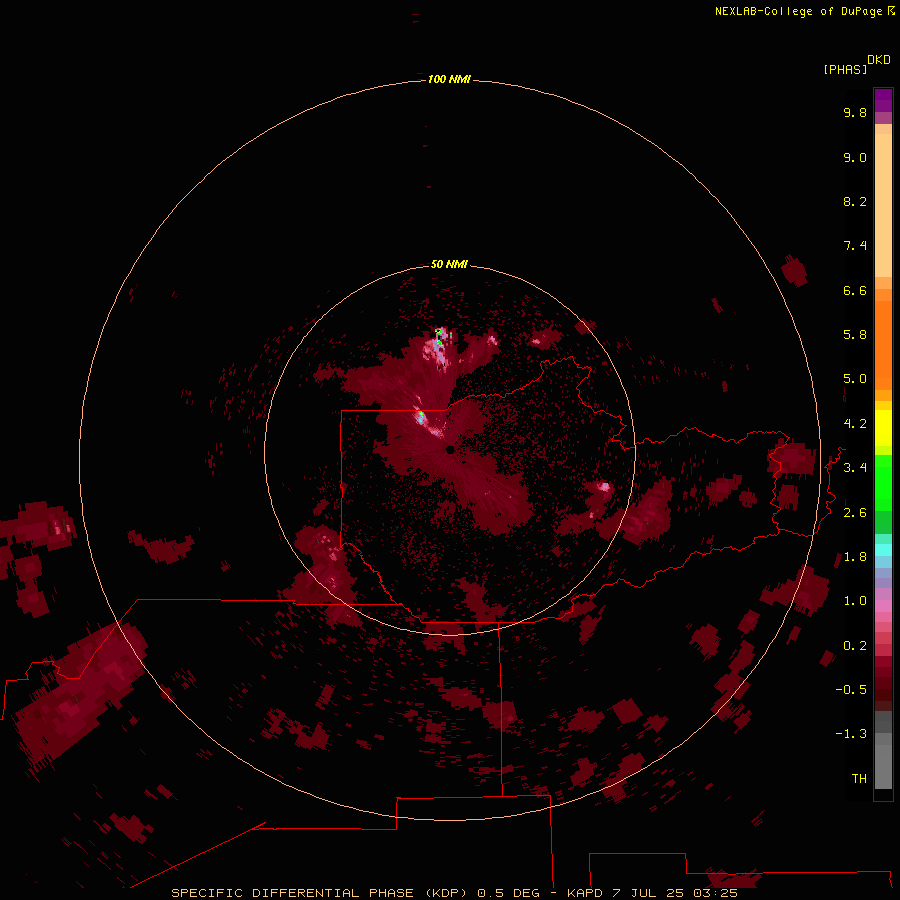Click the 7.4 legend value
This screenshot has height=900, width=900.
(855, 246)
